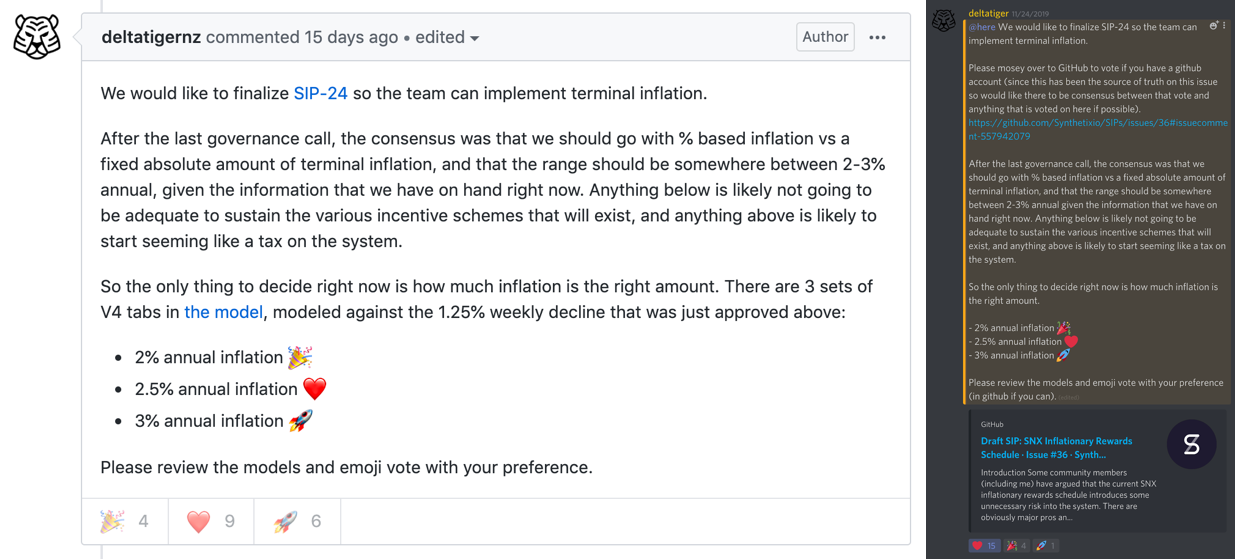Click the Discord party popper reaction
This screenshot has width=1235, height=559.
[1017, 546]
